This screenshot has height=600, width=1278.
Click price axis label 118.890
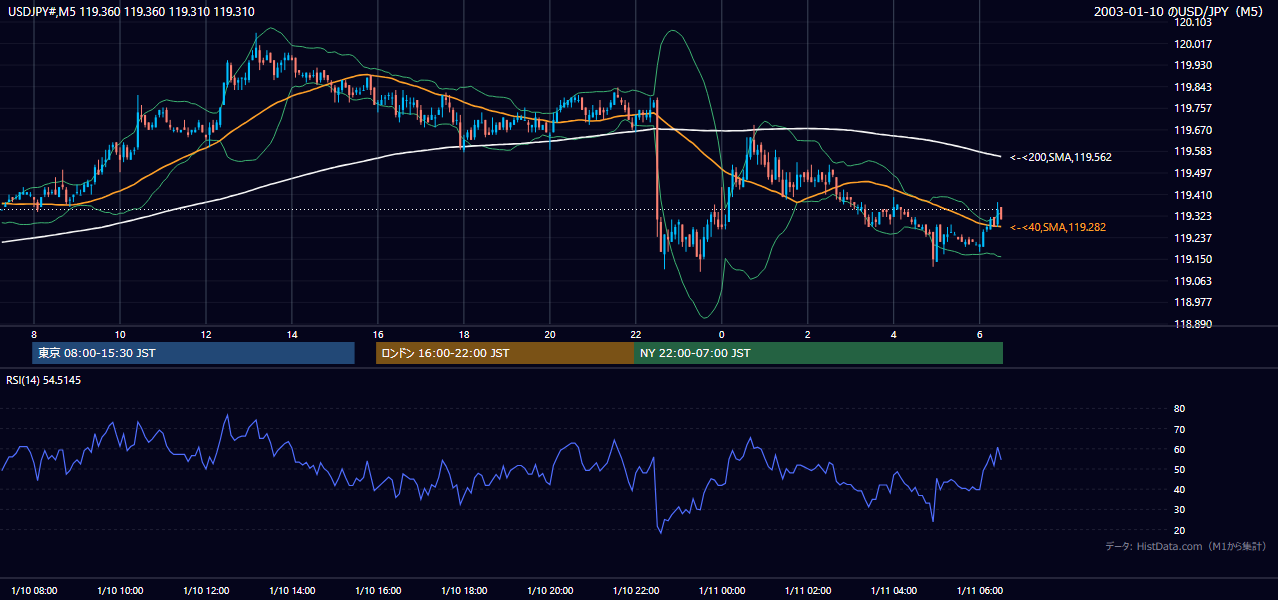[1193, 324]
